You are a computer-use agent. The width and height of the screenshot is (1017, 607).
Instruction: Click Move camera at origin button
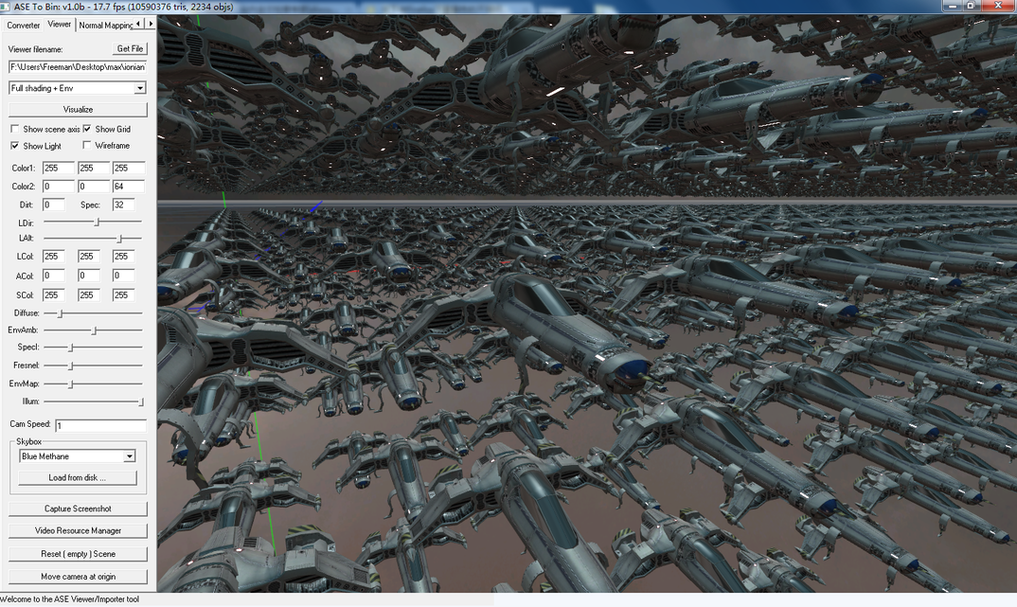(x=78, y=577)
